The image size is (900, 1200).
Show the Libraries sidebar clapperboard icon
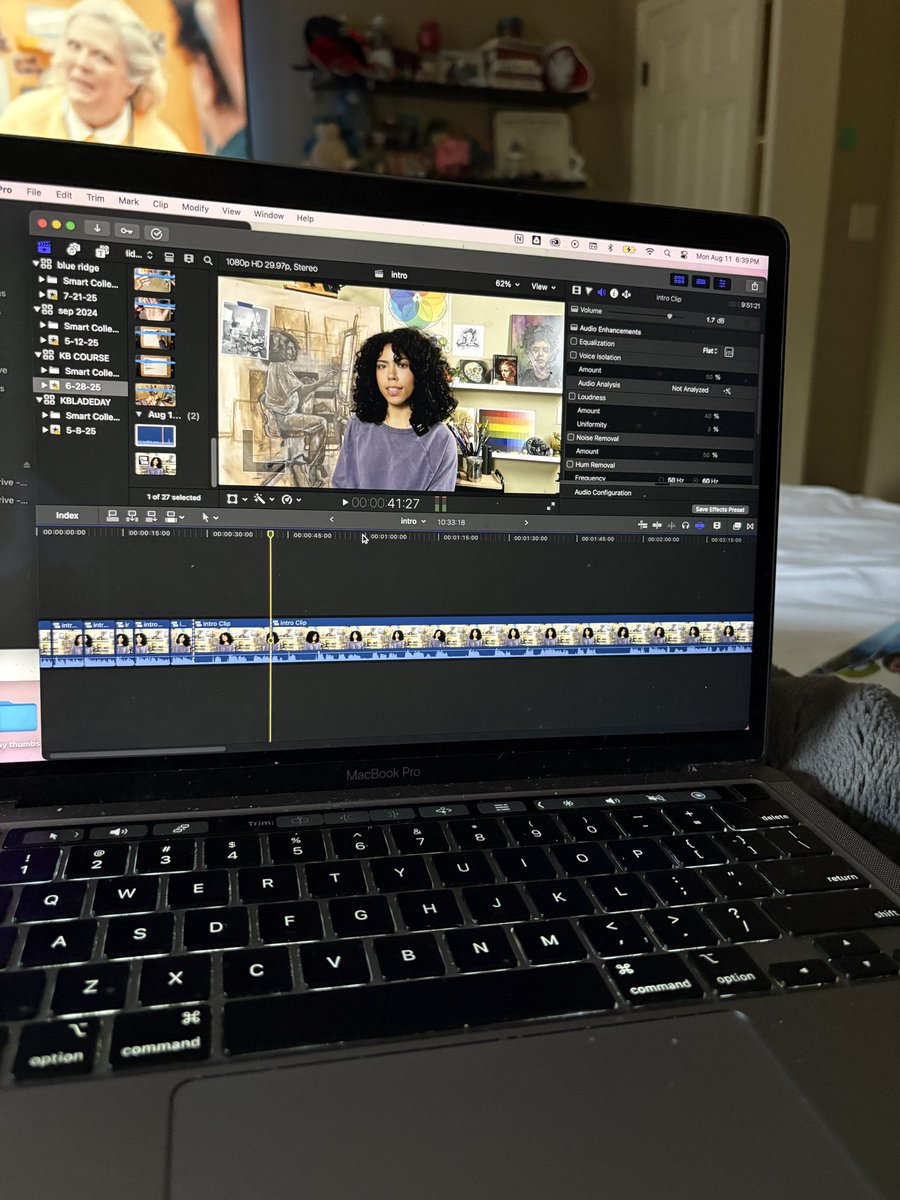click(44, 247)
